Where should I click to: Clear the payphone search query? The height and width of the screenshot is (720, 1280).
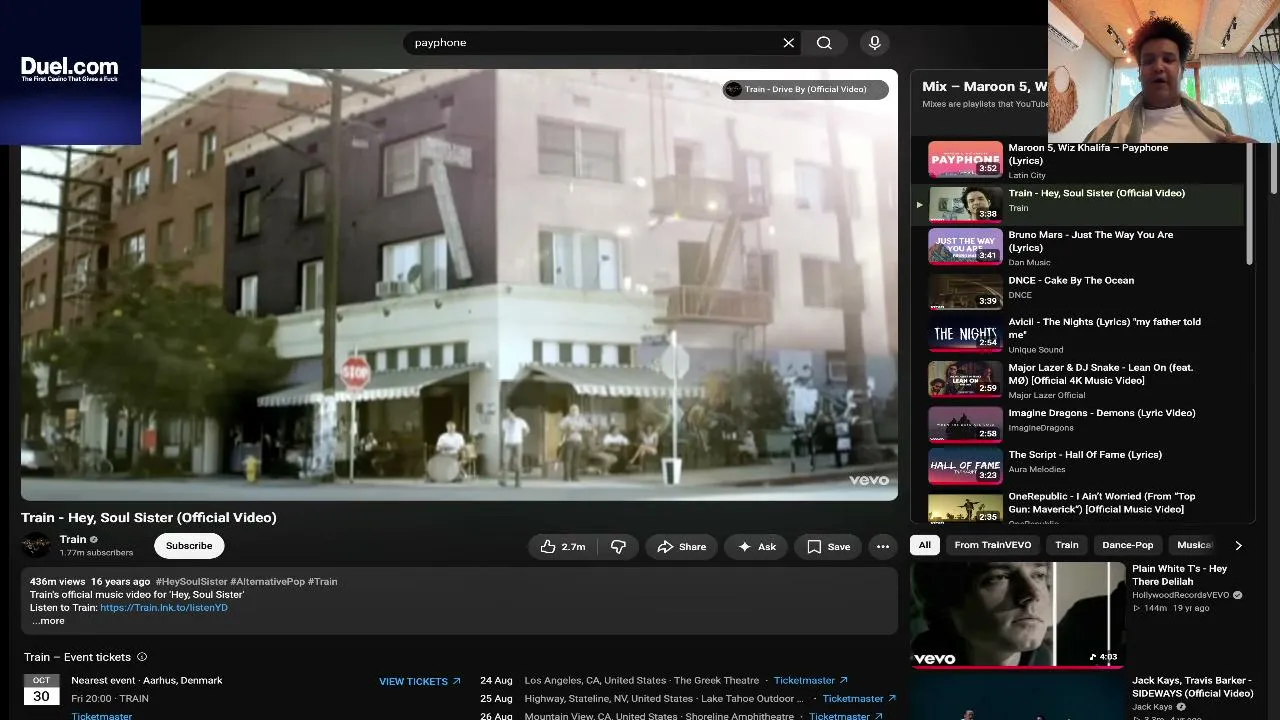coord(788,43)
